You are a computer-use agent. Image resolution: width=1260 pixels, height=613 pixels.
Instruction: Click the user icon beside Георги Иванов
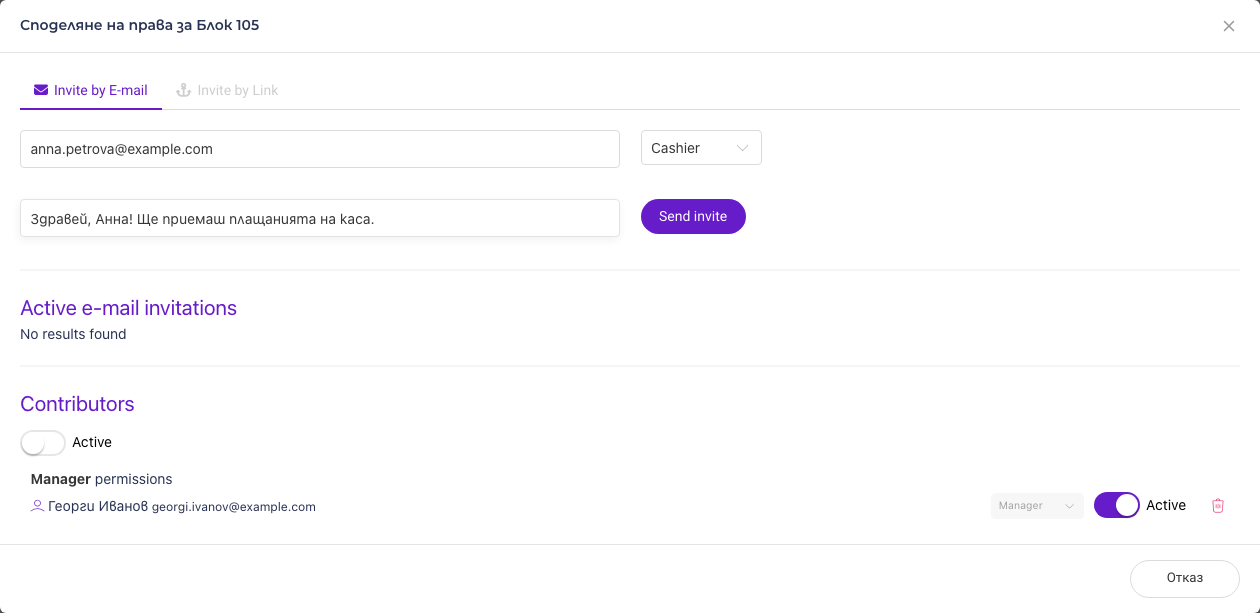pos(37,506)
